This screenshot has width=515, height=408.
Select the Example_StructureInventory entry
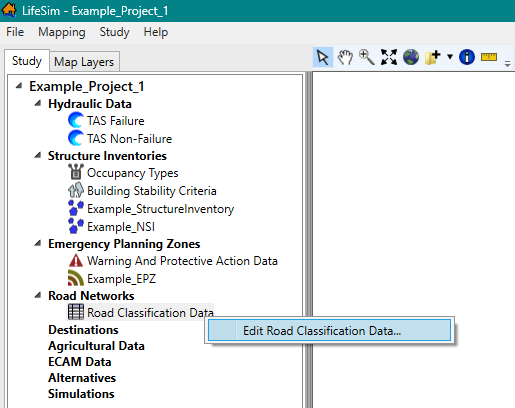pos(160,209)
